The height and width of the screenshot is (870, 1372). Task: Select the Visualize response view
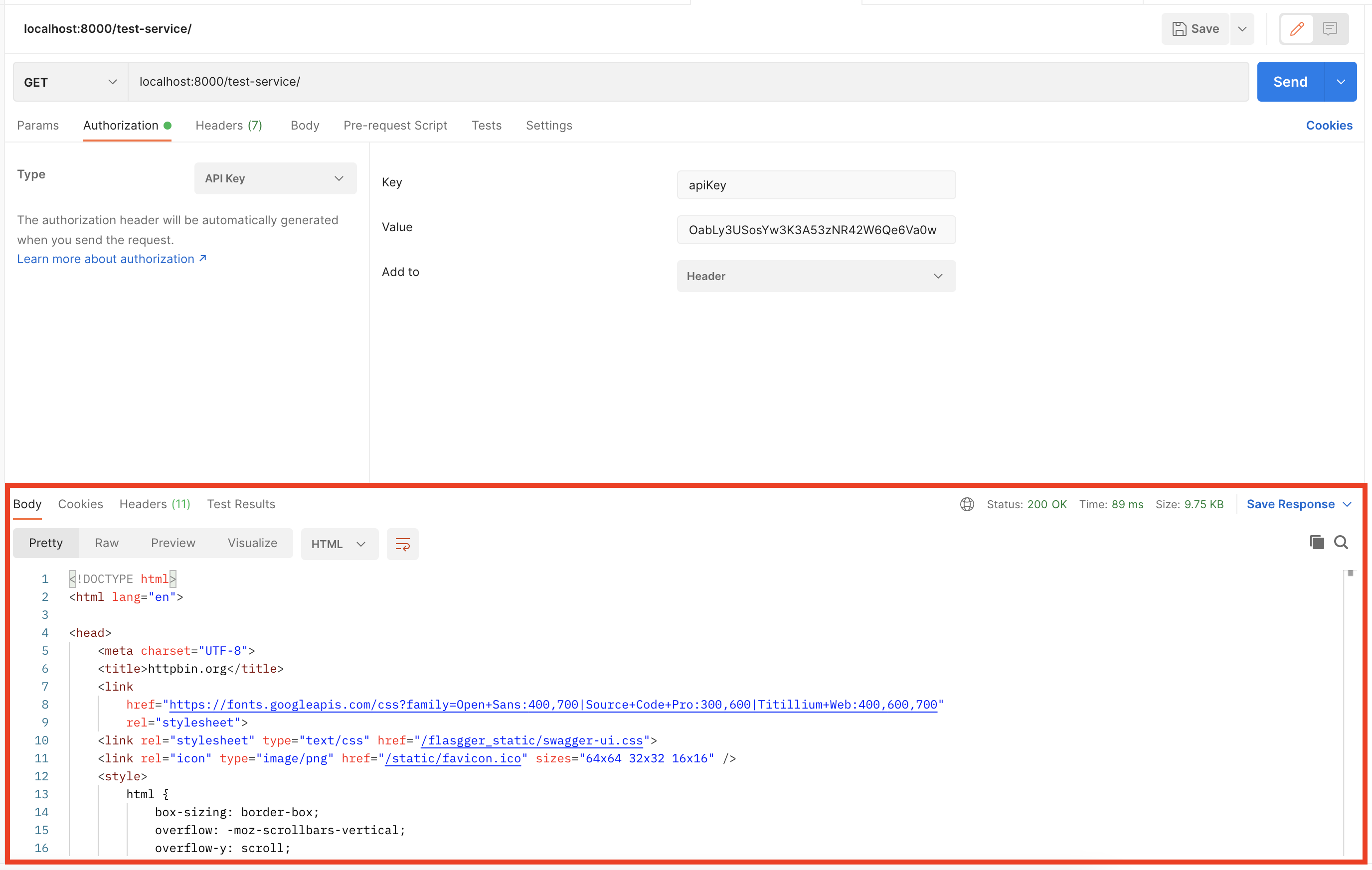252,543
